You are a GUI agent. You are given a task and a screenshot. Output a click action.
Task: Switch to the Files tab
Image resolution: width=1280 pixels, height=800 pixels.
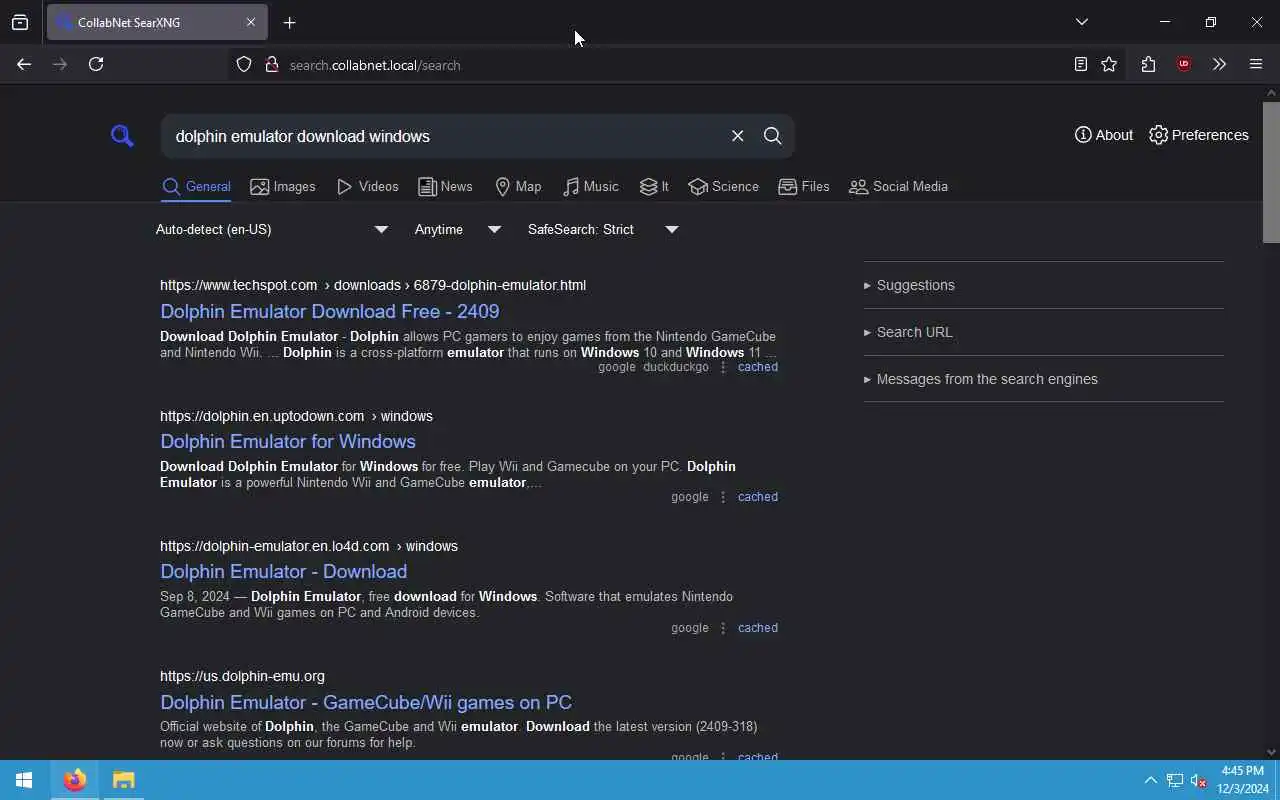(804, 187)
